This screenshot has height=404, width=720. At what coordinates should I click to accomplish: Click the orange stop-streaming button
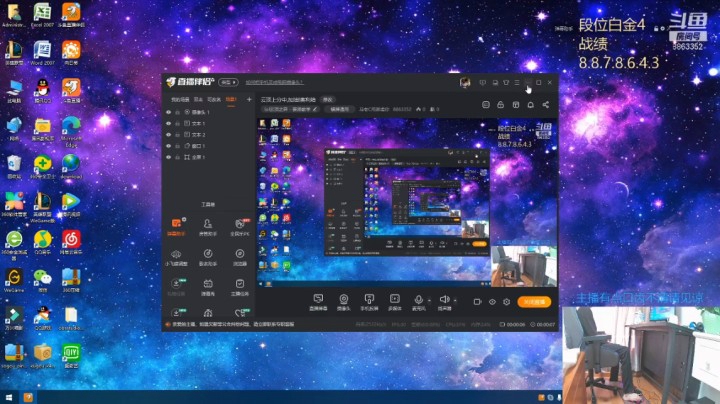click(534, 302)
